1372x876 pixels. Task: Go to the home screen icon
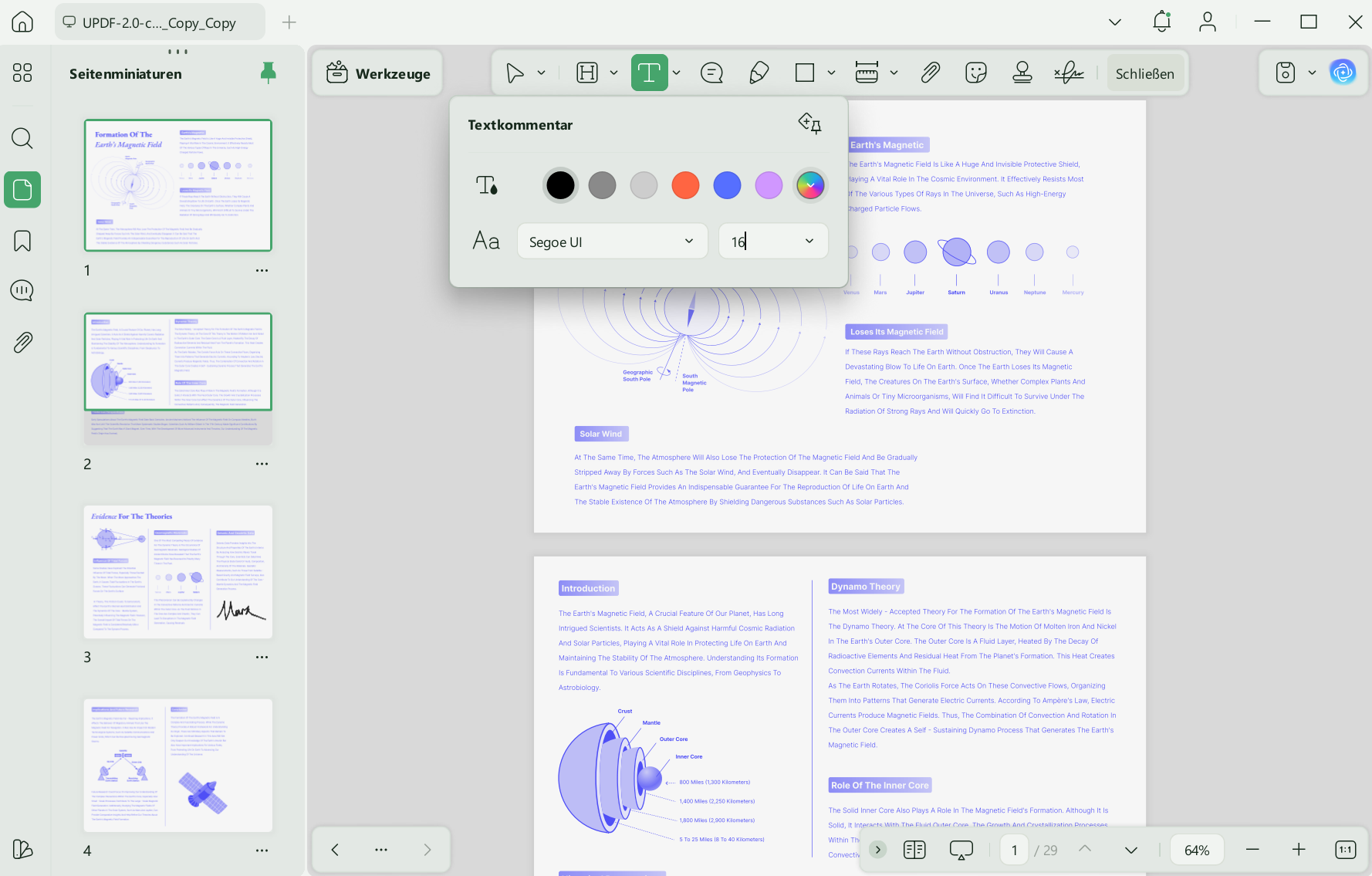(22, 22)
